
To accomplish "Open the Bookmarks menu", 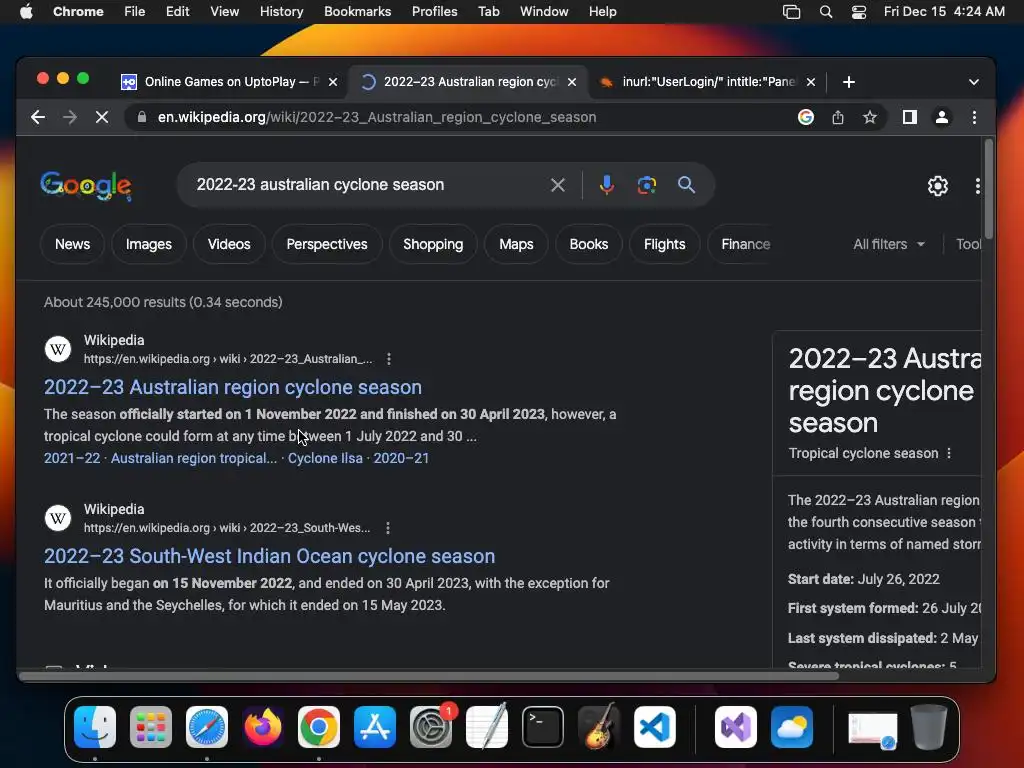I will click(x=357, y=12).
